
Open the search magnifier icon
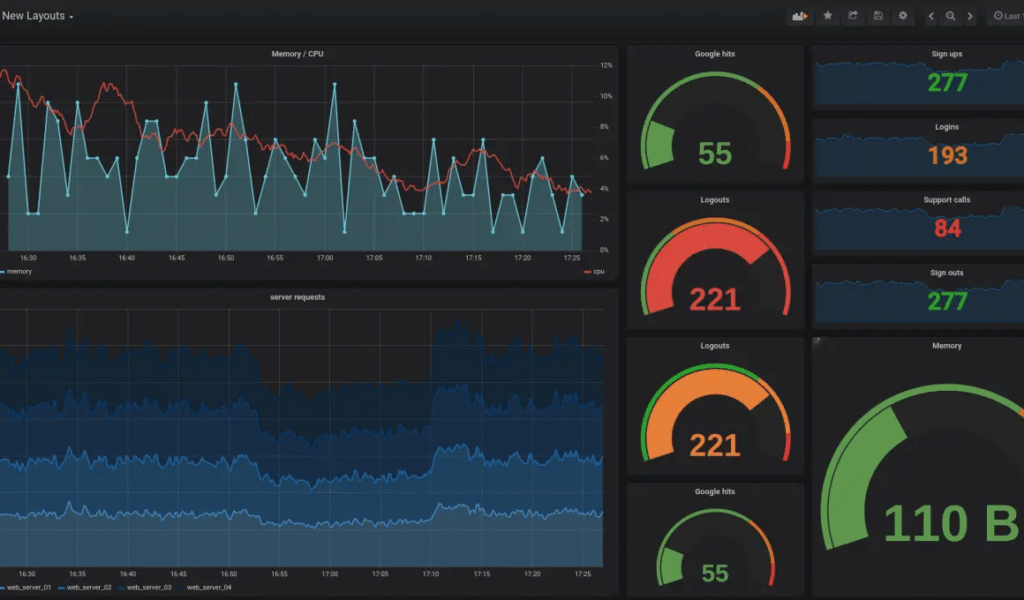click(x=951, y=15)
